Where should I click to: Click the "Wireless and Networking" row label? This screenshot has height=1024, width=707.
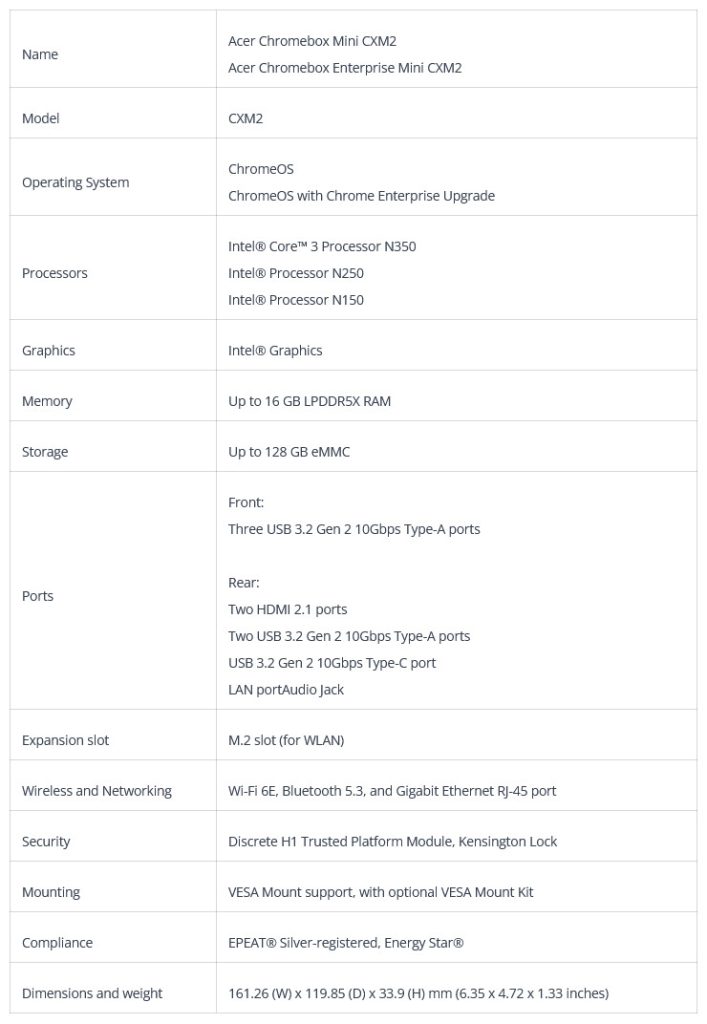(97, 791)
